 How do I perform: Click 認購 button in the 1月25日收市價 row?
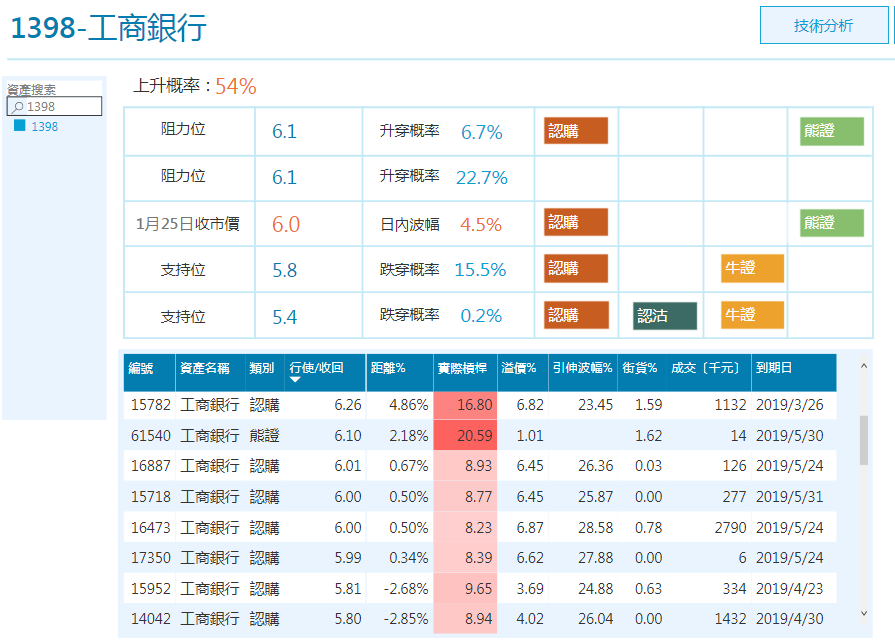(575, 222)
